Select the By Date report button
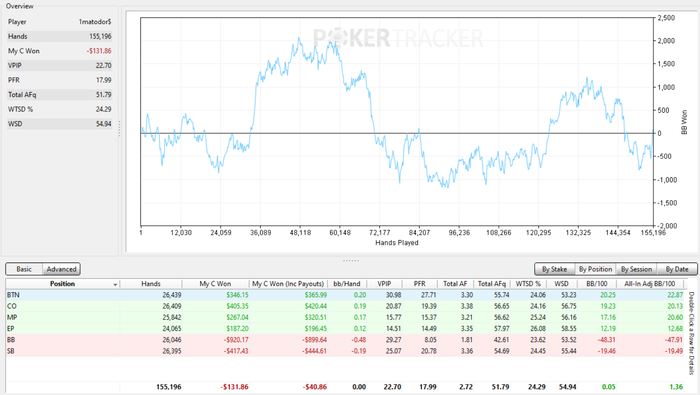Image resolution: width=700 pixels, height=395 pixels. point(677,269)
